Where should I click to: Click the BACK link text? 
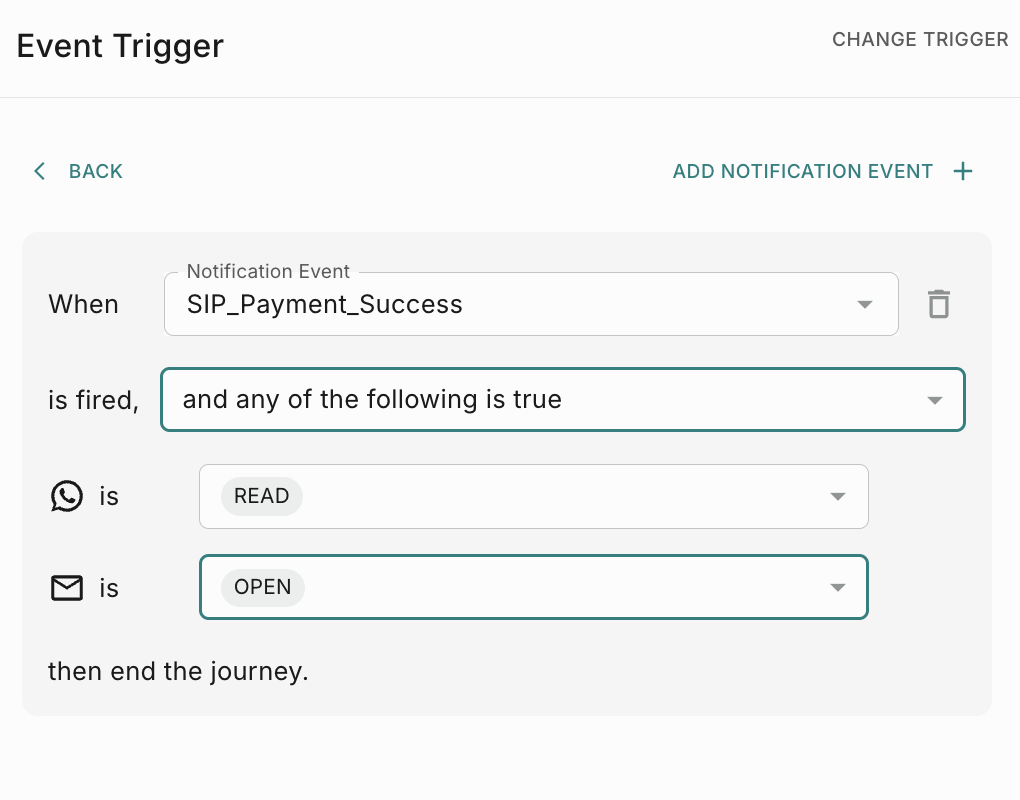coord(96,171)
